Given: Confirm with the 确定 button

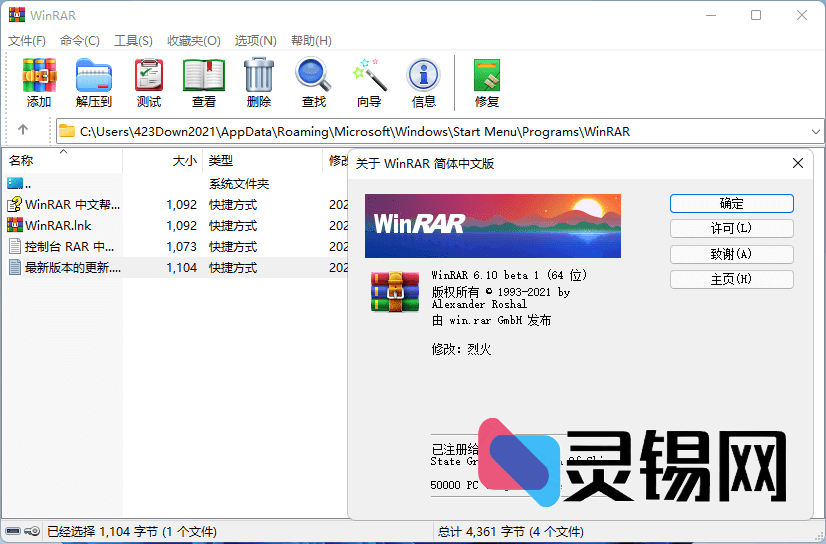Looking at the screenshot, I should pos(732,203).
